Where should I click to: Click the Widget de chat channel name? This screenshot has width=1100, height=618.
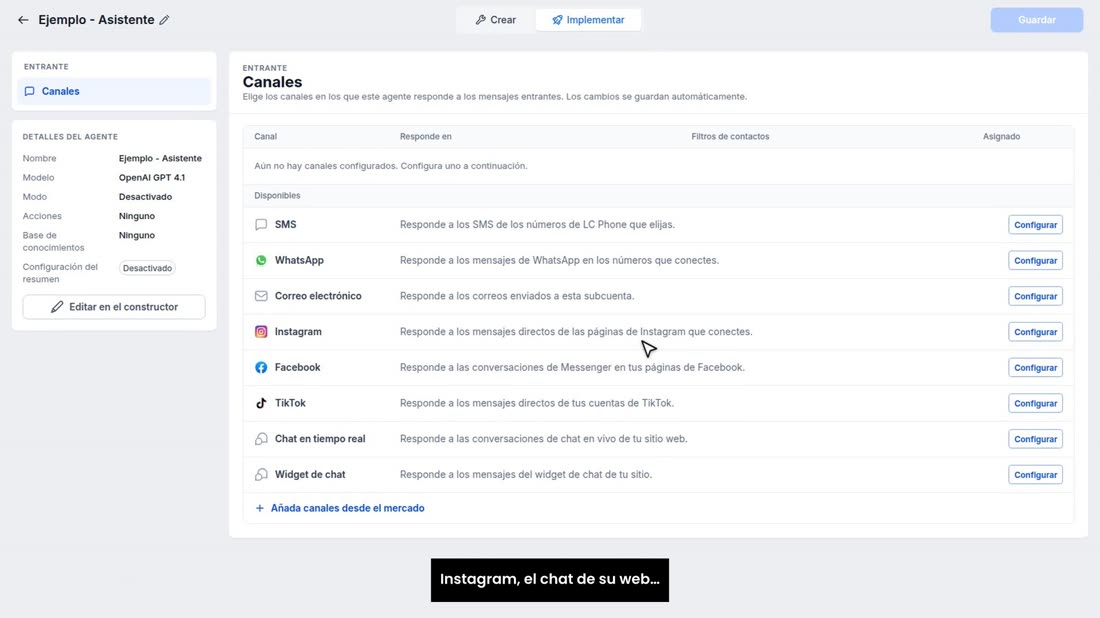(310, 475)
